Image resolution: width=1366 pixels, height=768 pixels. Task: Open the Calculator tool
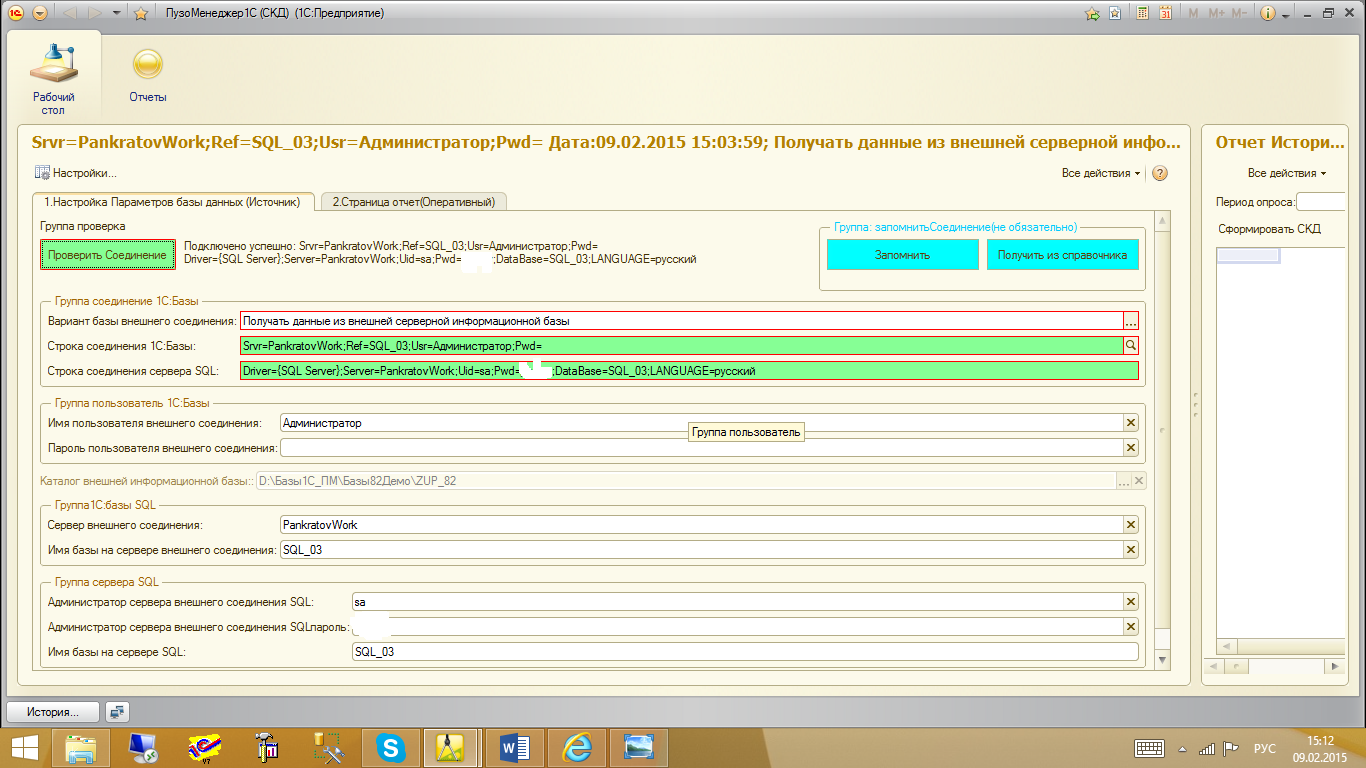pos(1143,14)
